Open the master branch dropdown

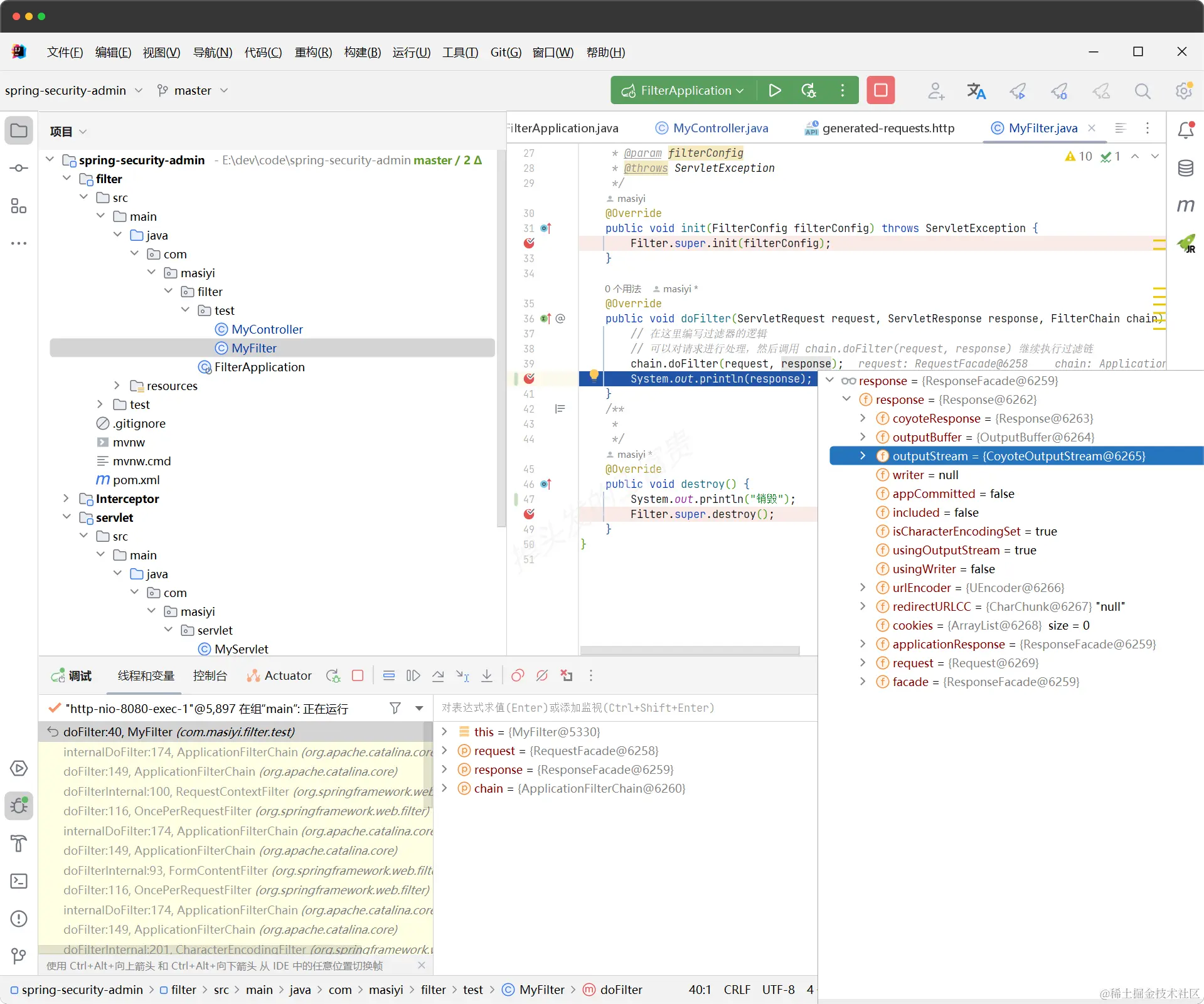click(x=193, y=90)
